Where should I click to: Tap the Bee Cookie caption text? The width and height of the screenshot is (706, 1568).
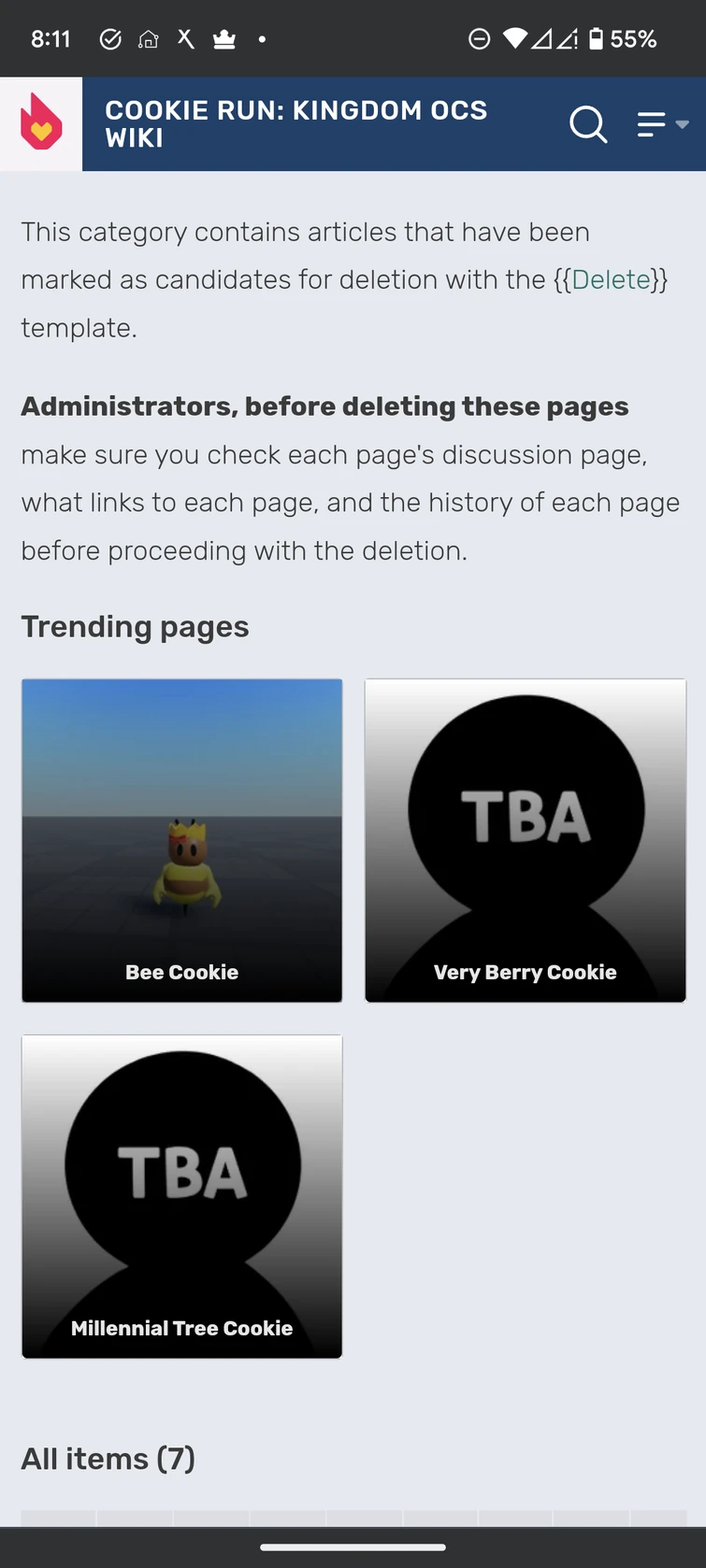(182, 972)
